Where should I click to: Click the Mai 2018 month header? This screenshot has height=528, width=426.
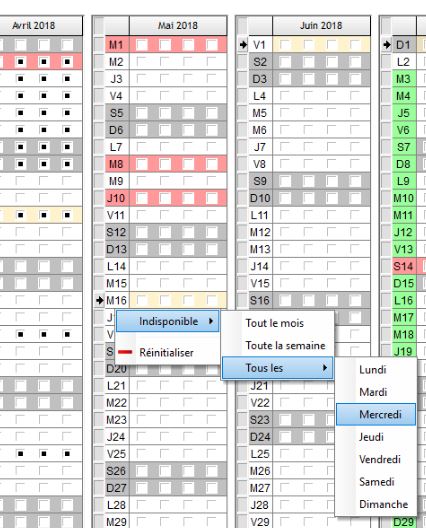point(178,26)
